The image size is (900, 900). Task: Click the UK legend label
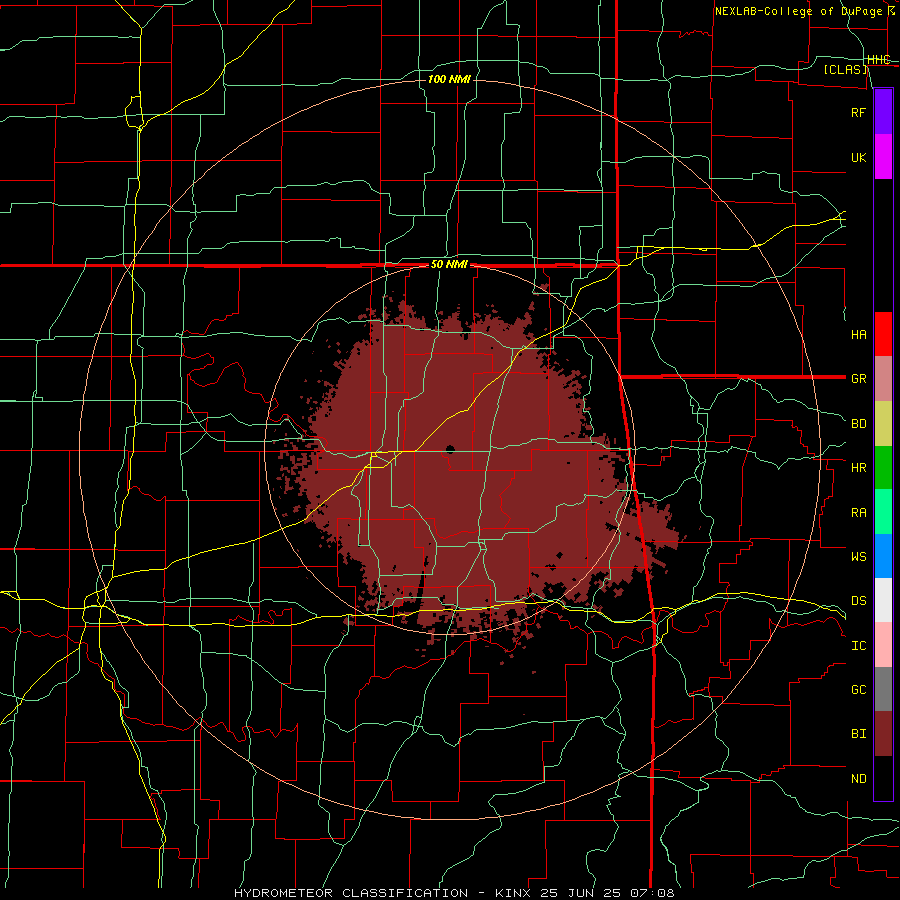tap(859, 158)
